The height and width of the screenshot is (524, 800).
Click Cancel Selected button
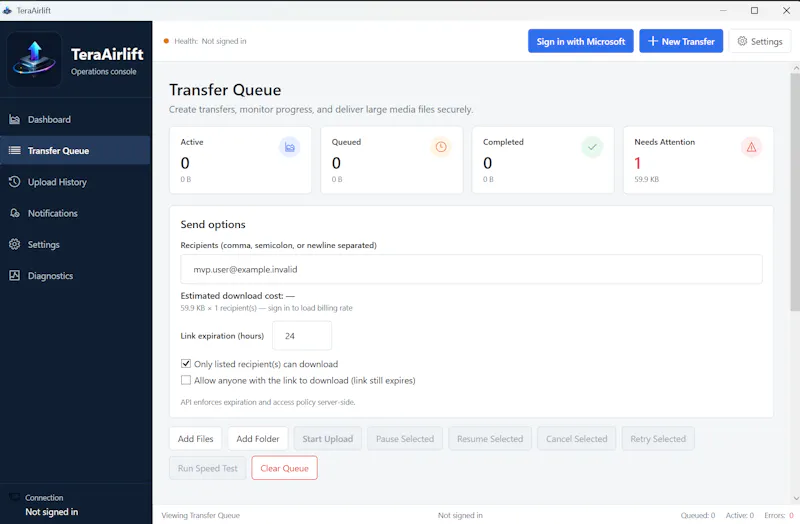577,439
